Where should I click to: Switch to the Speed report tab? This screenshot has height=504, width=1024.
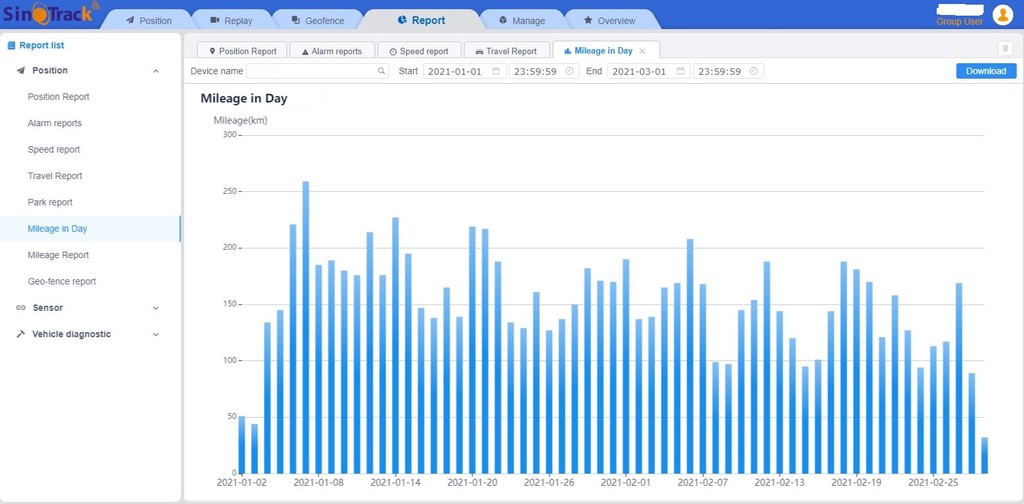pyautogui.click(x=419, y=51)
